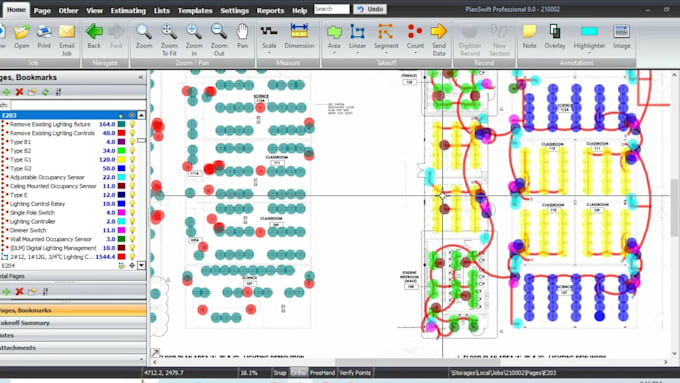The height and width of the screenshot is (383, 680).
Task: Click the takeoff list scroll down arrow
Action: tap(141, 265)
